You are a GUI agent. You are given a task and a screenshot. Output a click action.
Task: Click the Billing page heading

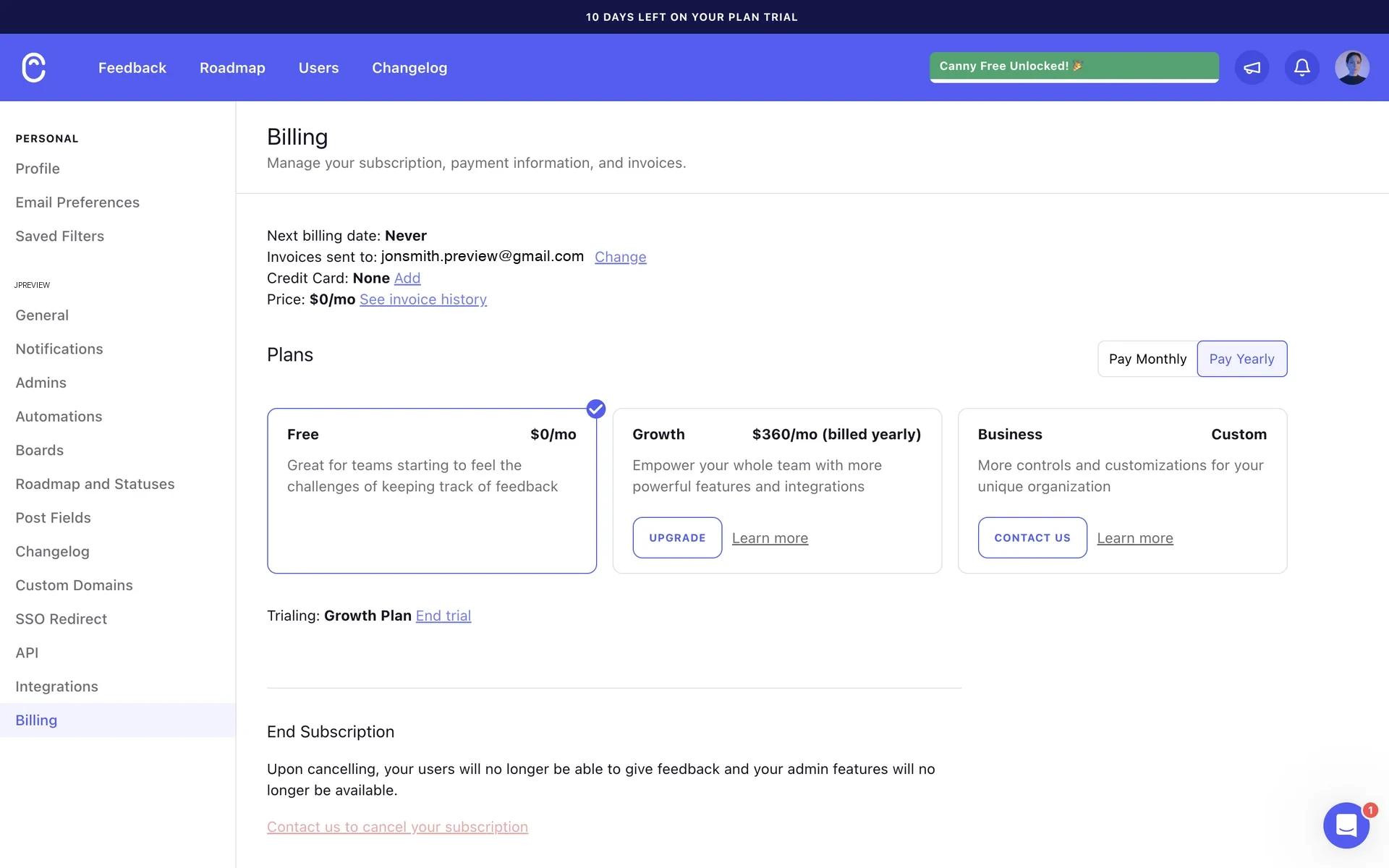point(297,137)
